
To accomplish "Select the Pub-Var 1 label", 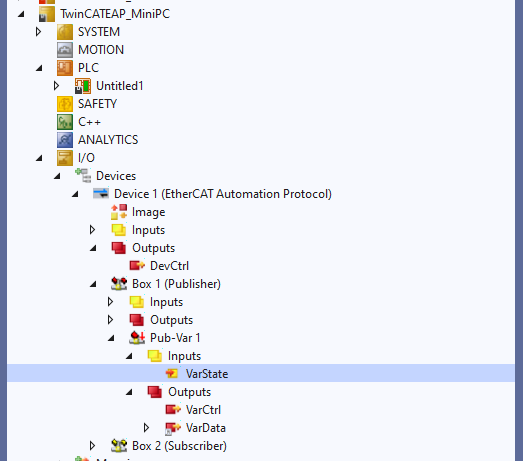I will 175,338.
